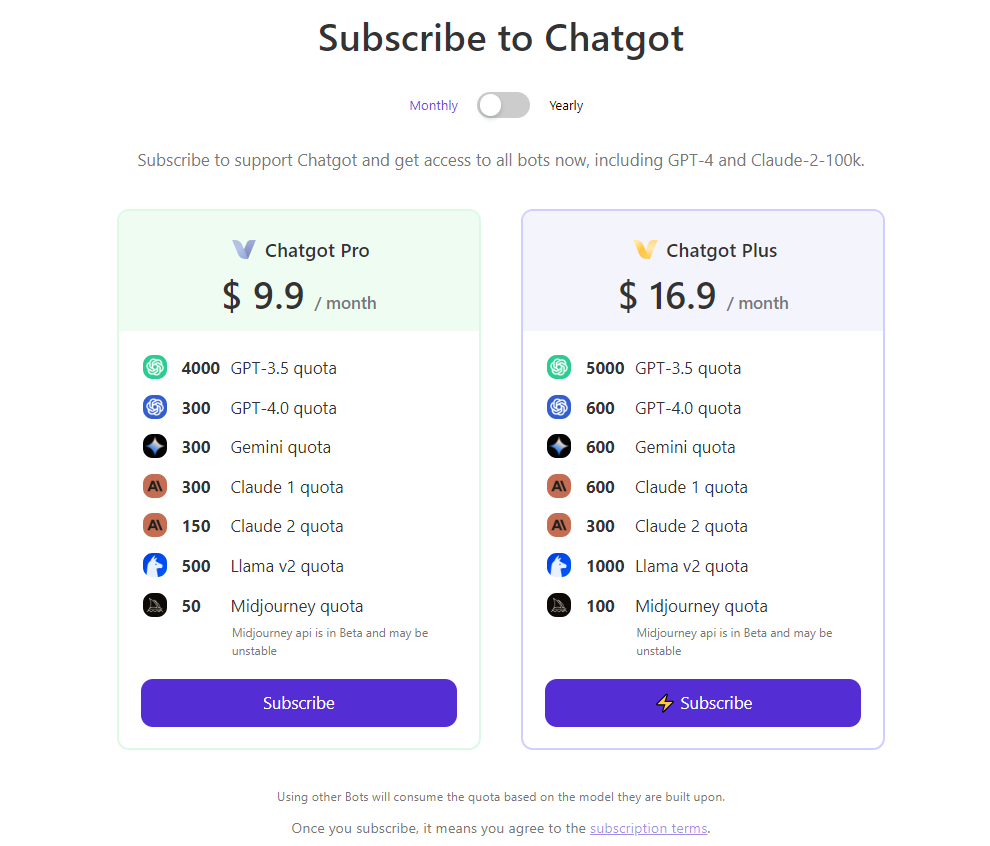Subscribe to the Chatgot Plus plan
This screenshot has height=846, width=990.
703,703
